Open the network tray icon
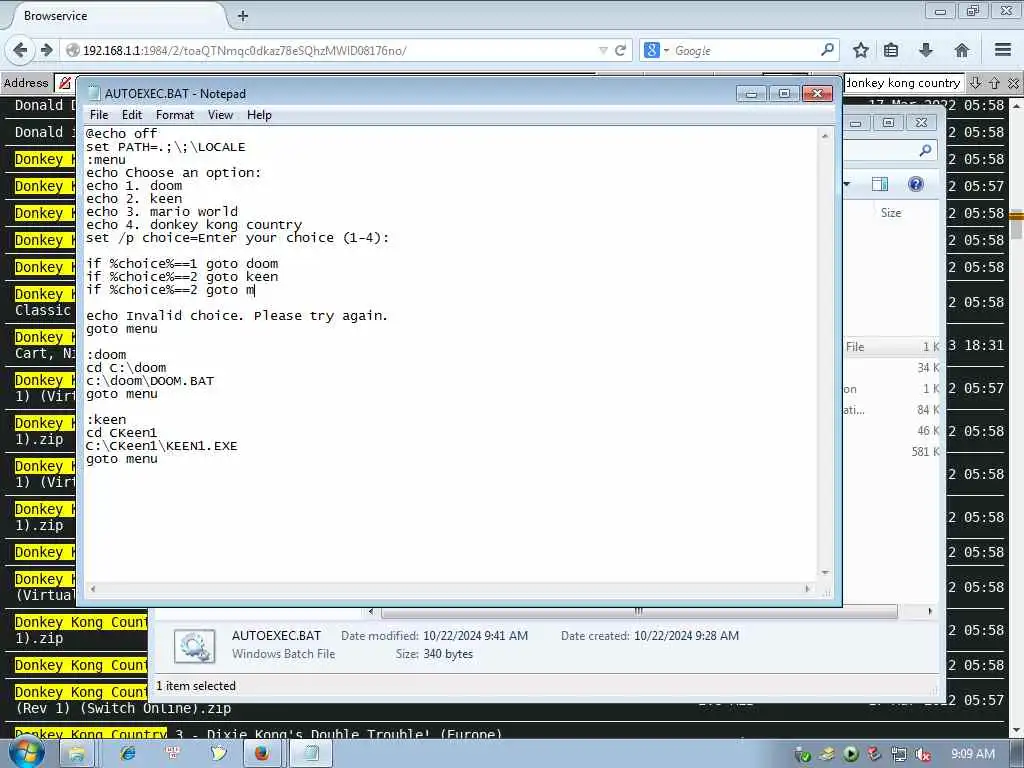 click(899, 755)
